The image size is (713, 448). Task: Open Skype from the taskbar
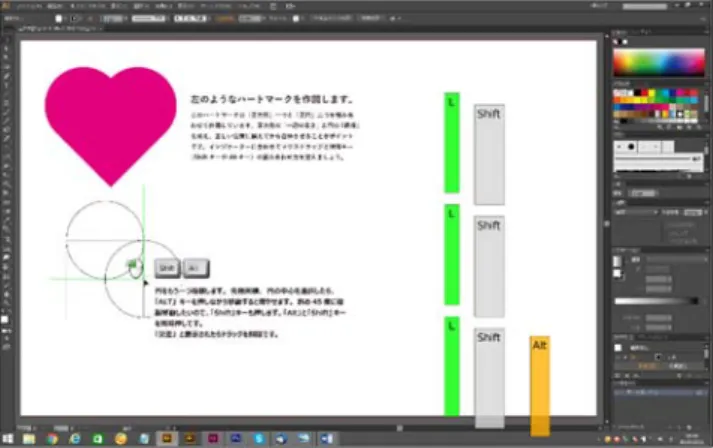tap(259, 439)
